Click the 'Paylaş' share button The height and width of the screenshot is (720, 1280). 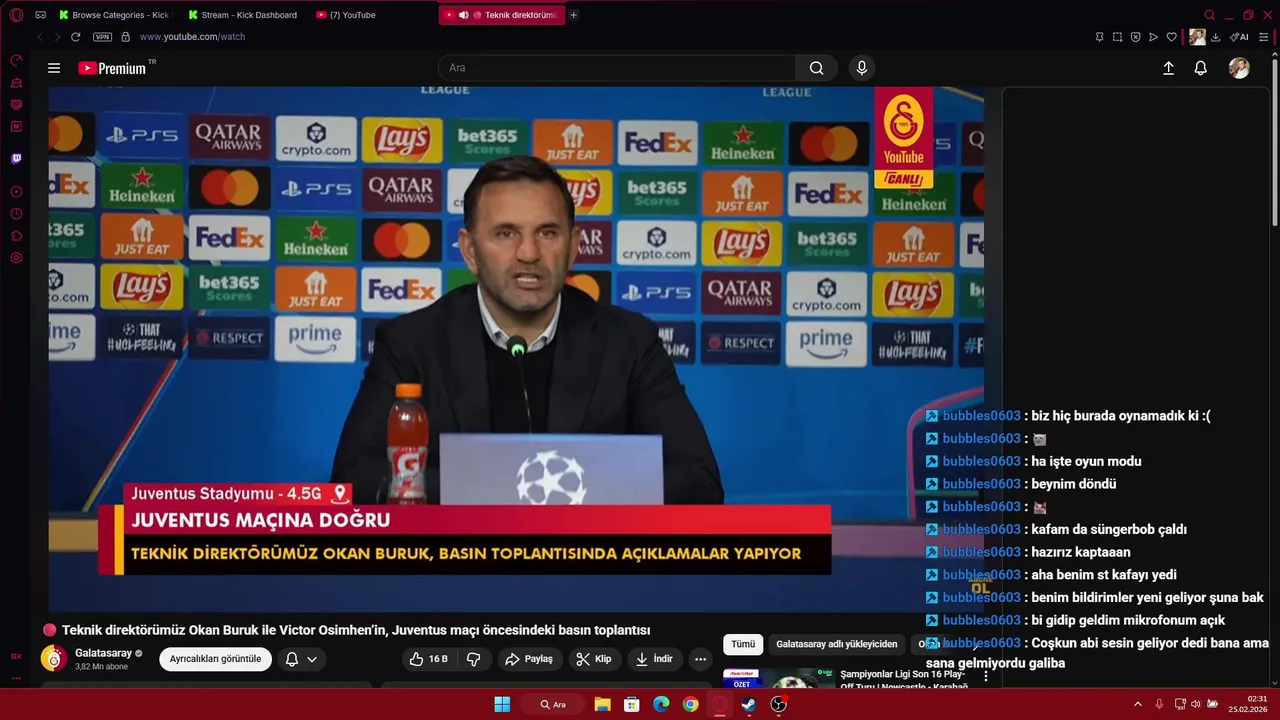point(529,659)
